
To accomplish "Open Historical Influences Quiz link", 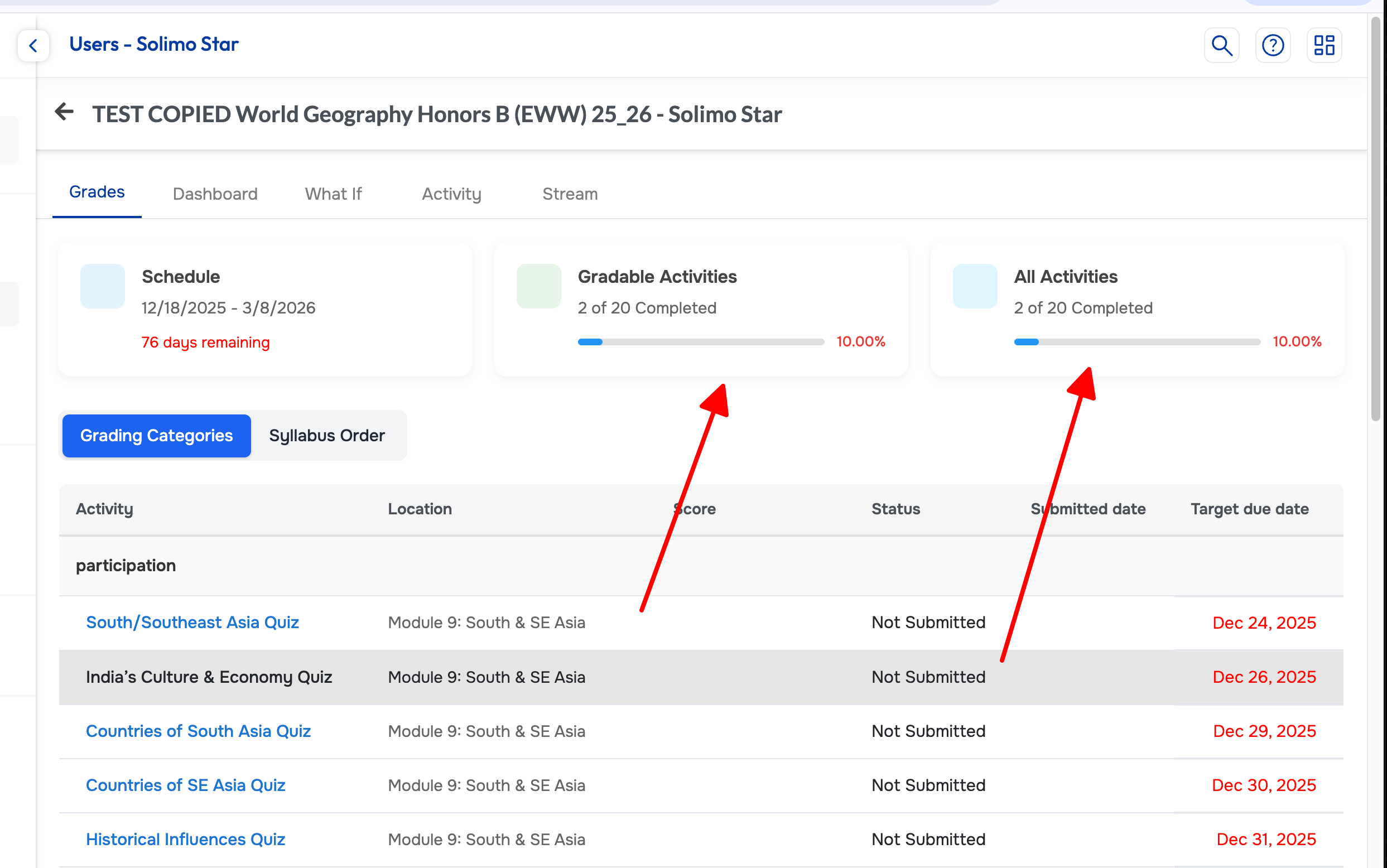I will [185, 840].
